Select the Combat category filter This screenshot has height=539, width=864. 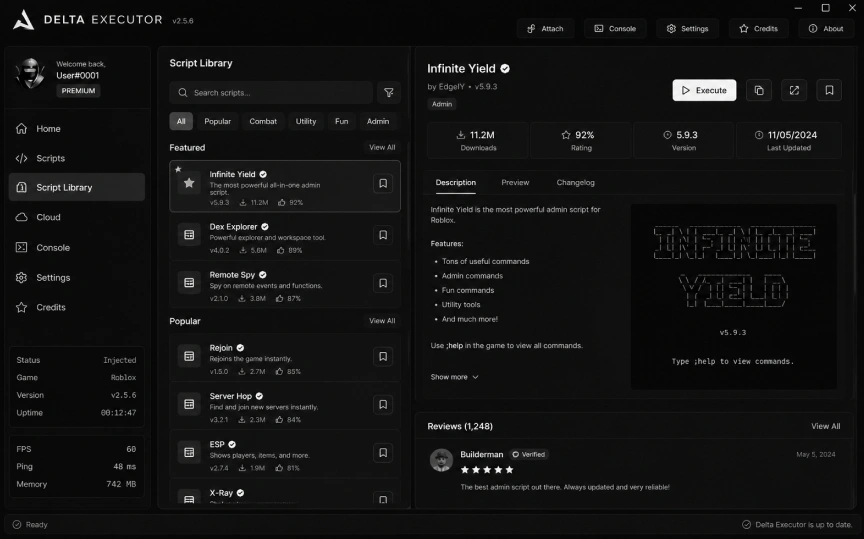pos(263,121)
